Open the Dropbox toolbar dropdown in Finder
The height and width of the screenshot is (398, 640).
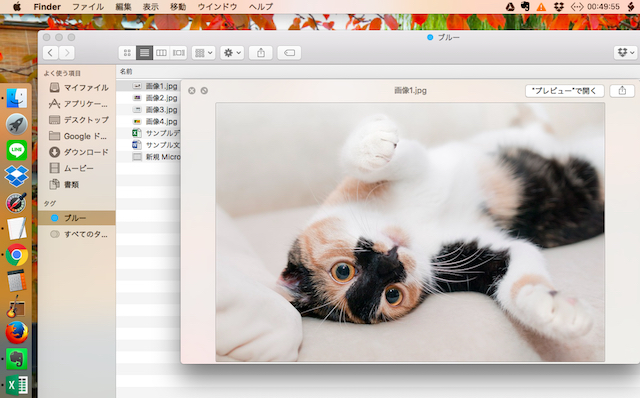click(x=626, y=53)
